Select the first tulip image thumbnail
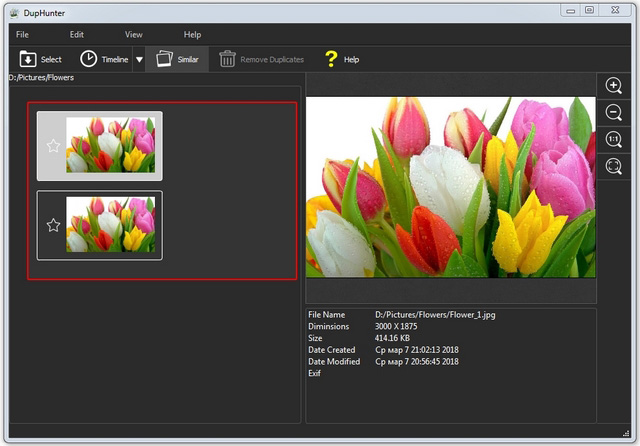This screenshot has height=446, width=640. tap(110, 145)
